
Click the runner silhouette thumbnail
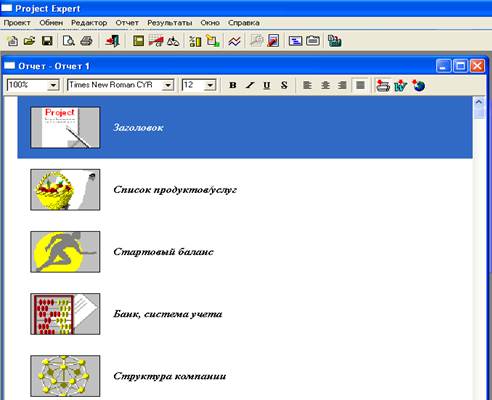tap(65, 252)
